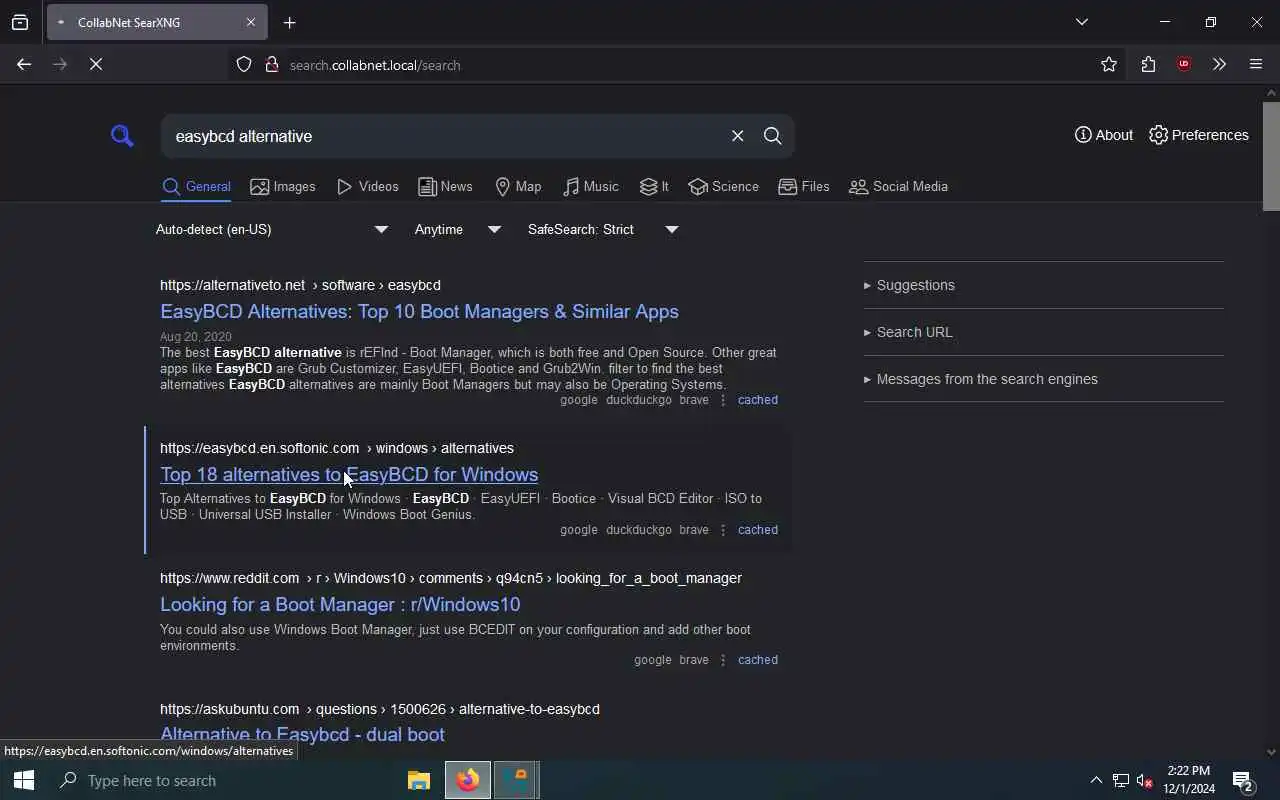Switch to the Music category tab
Screen dimensions: 1280x800
pos(590,187)
